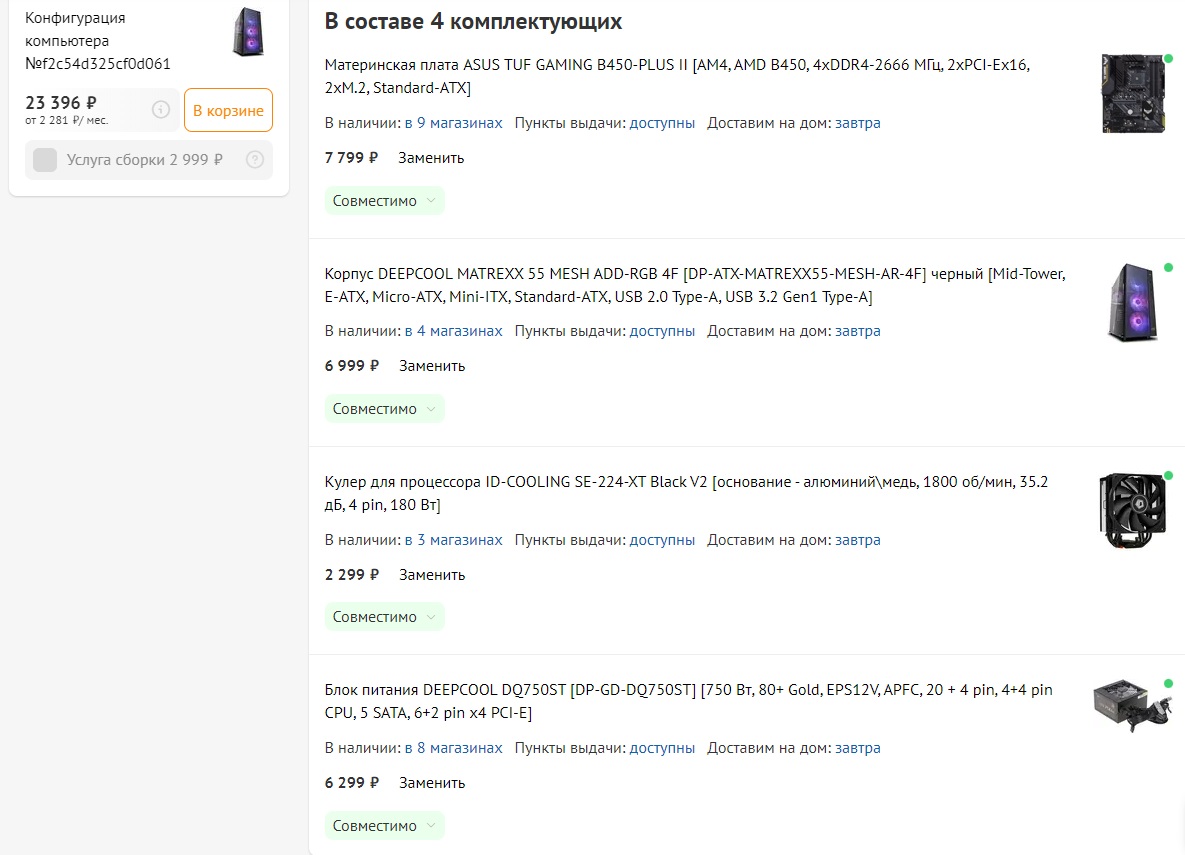Expand the motherboard compatibility dropdown
The width and height of the screenshot is (1185, 855).
(x=384, y=201)
